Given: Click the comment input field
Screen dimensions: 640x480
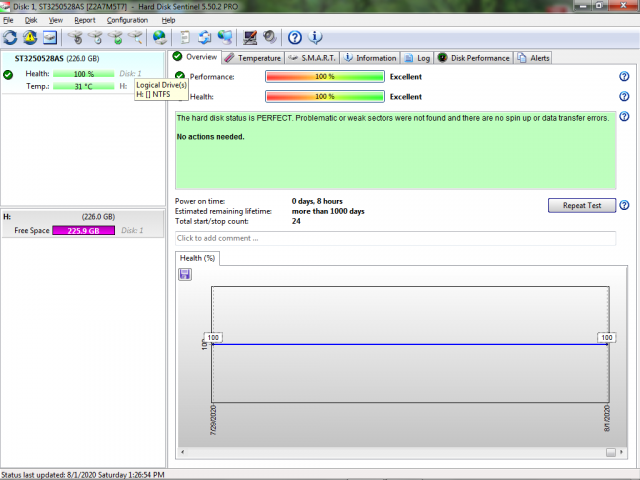Looking at the screenshot, I should pyautogui.click(x=395, y=238).
